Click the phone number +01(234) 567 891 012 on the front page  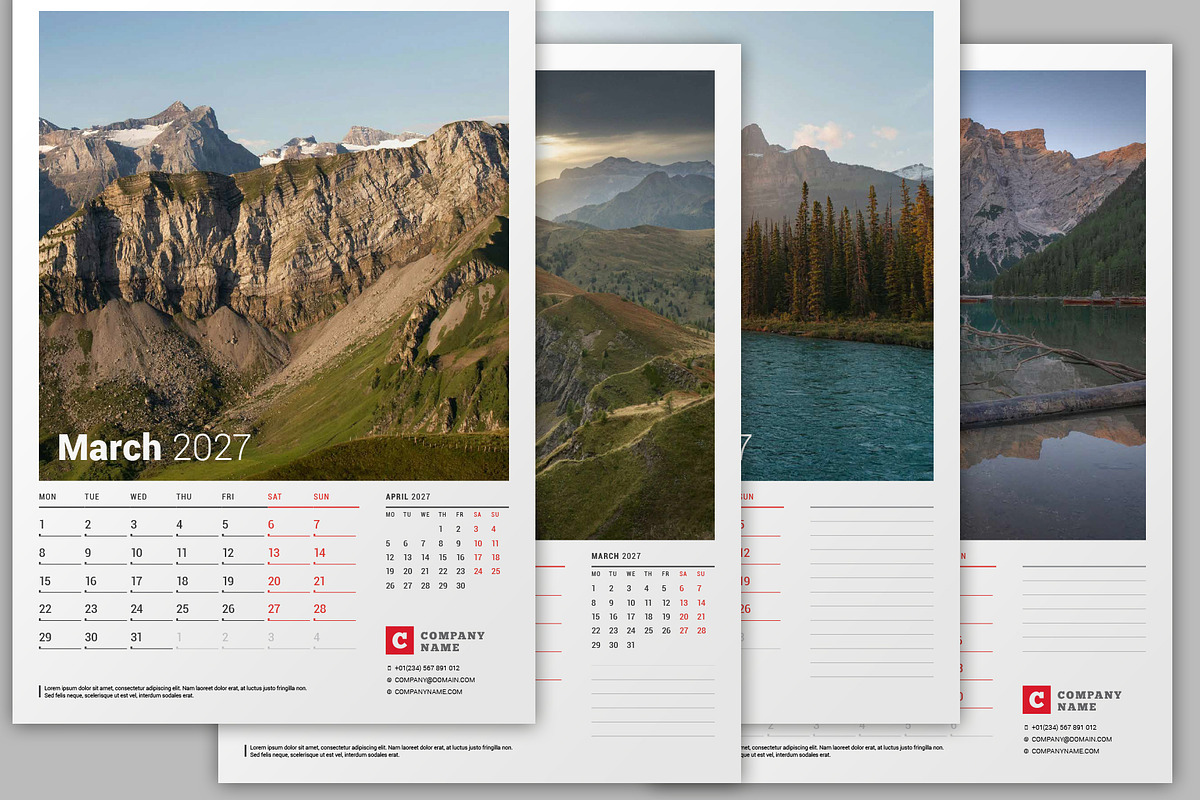[427, 668]
